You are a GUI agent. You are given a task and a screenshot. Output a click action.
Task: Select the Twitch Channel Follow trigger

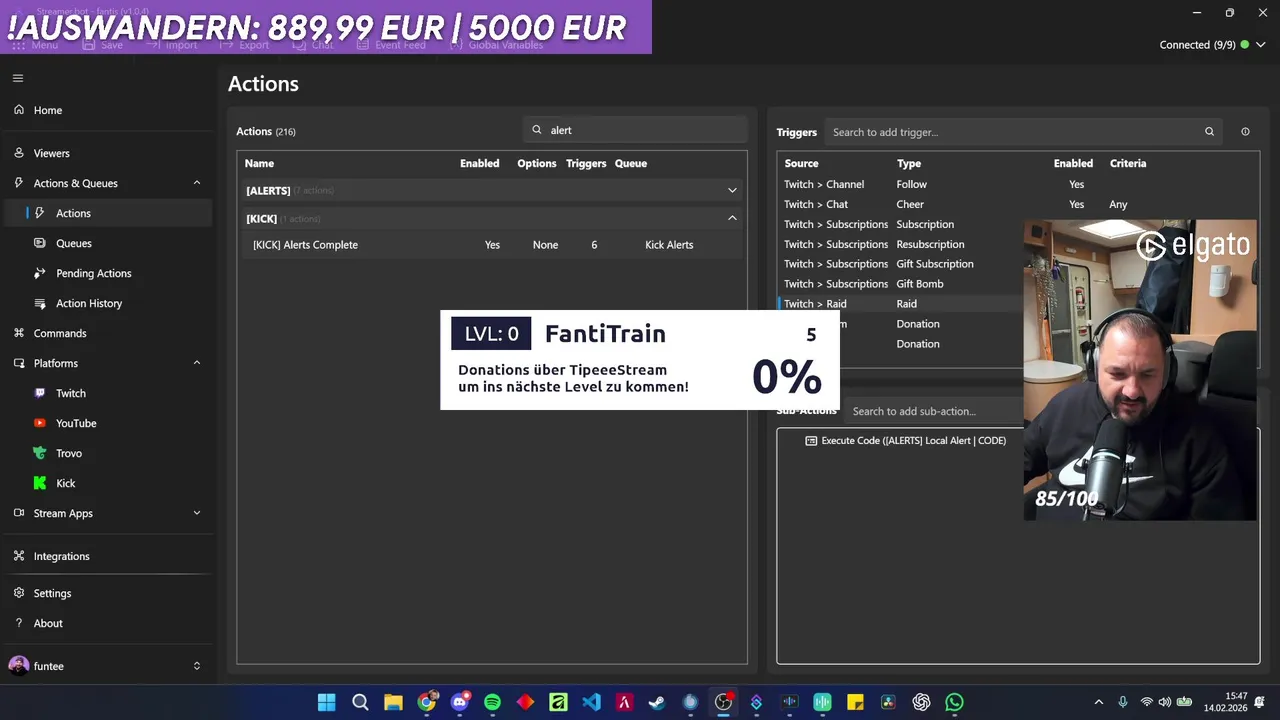click(1017, 184)
